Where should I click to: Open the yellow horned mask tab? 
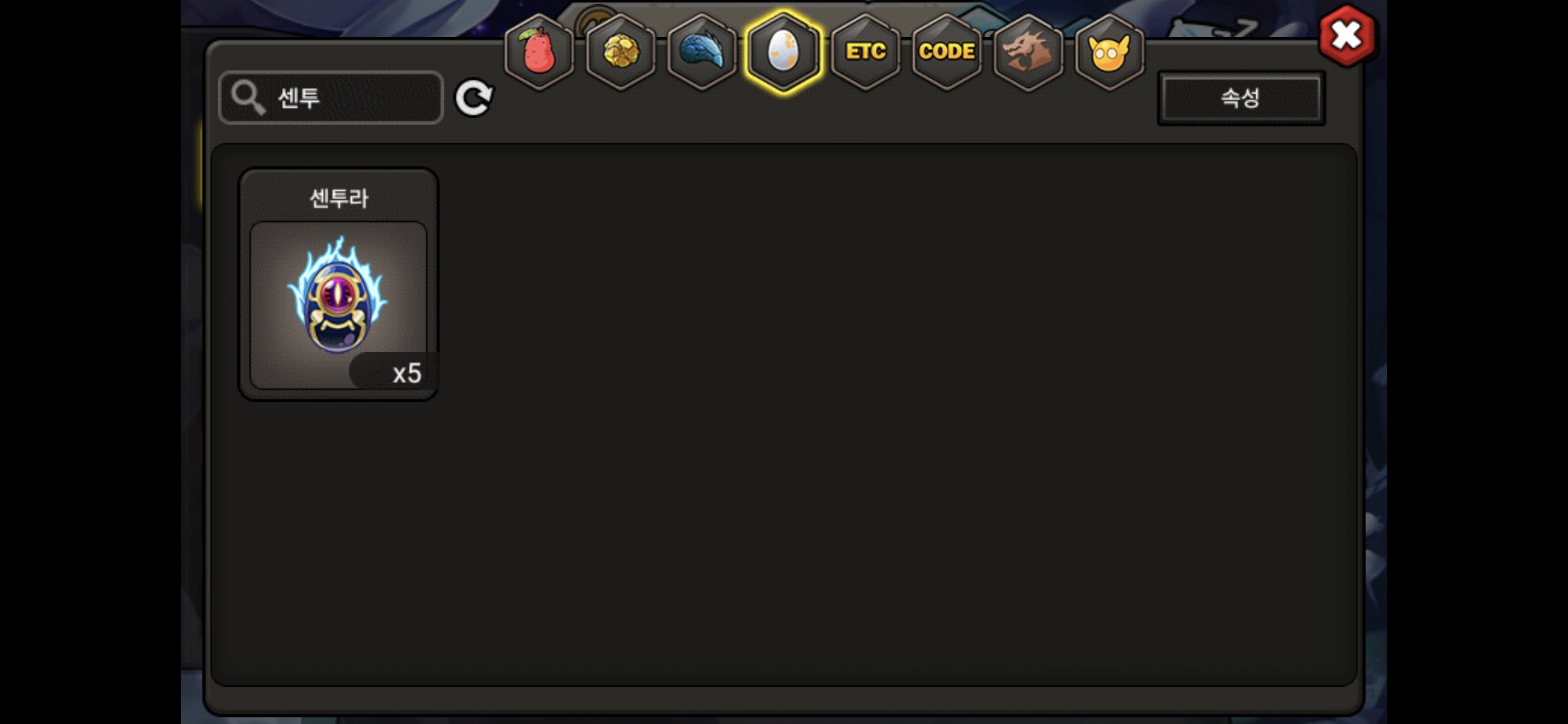pos(1109,52)
